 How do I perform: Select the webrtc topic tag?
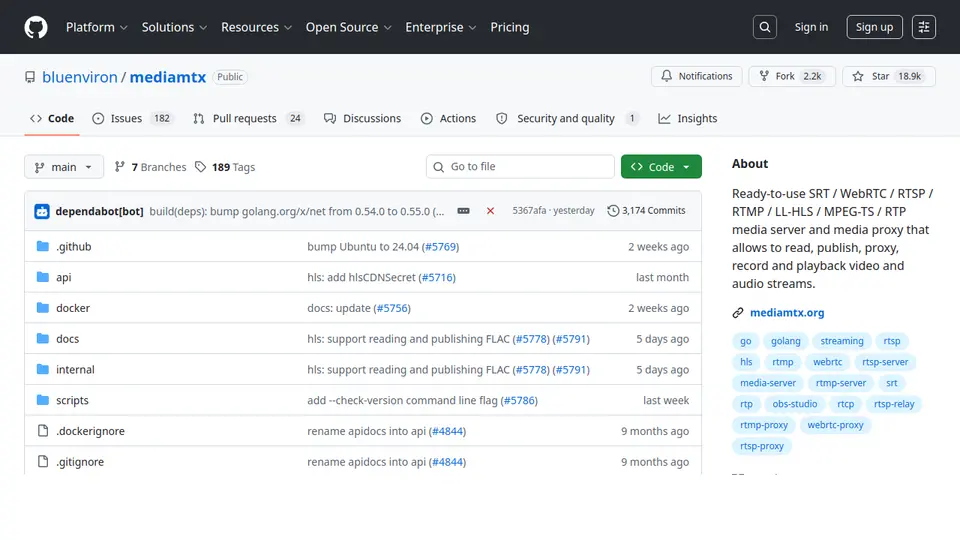coord(827,362)
